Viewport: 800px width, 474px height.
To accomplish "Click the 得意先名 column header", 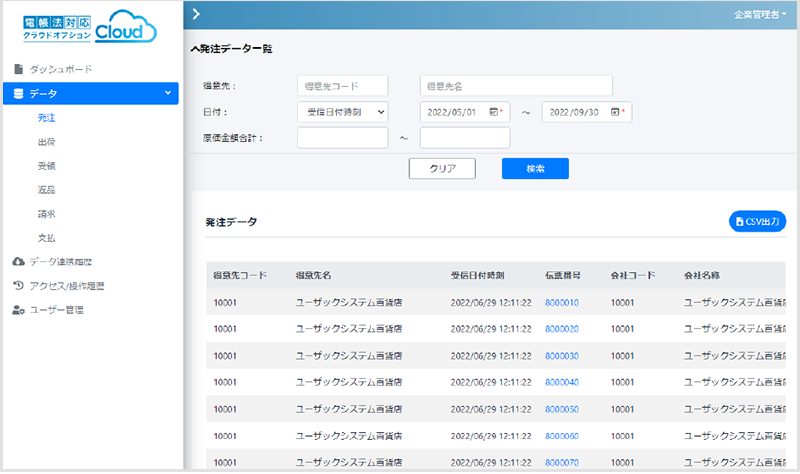I will 313,276.
